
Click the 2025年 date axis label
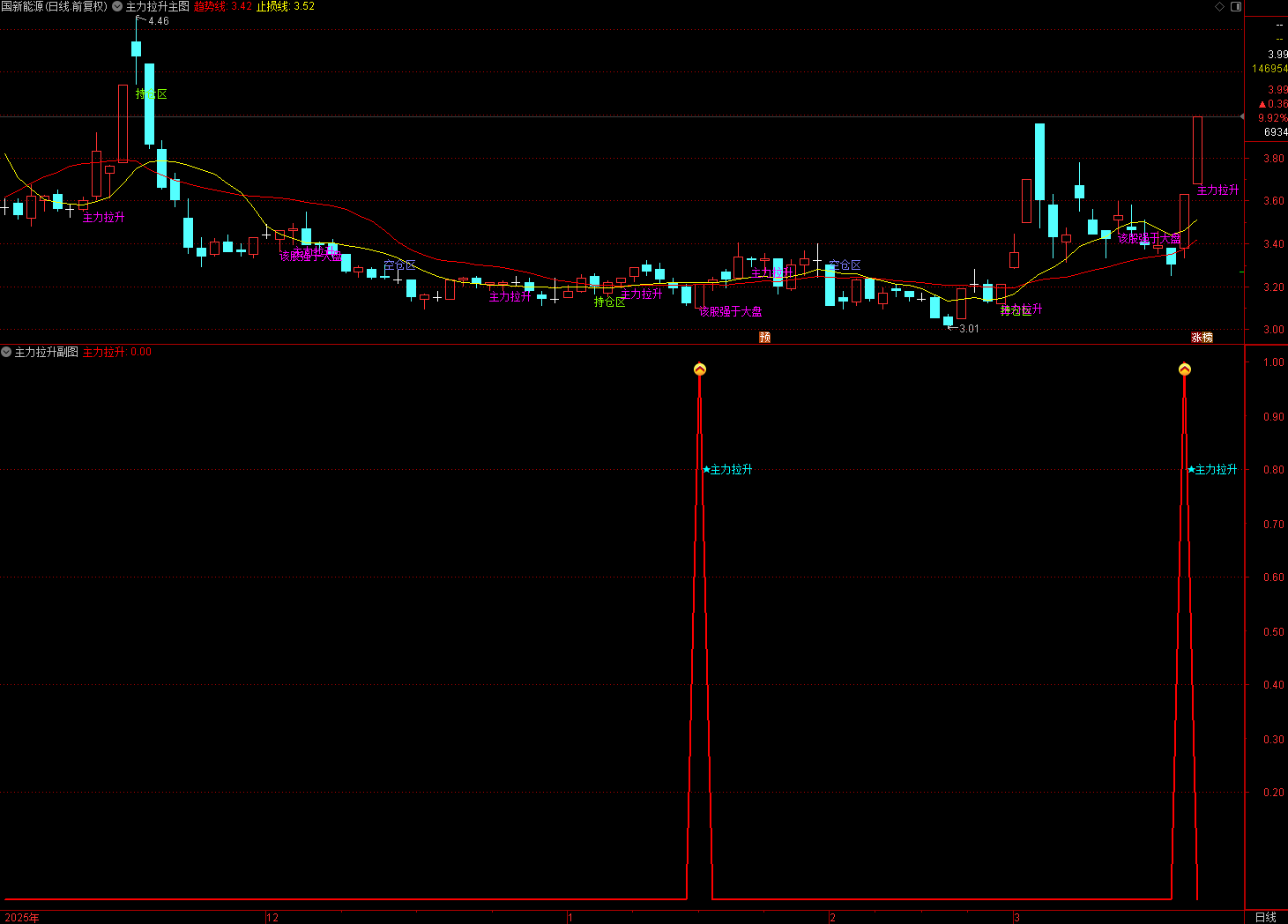(22, 918)
